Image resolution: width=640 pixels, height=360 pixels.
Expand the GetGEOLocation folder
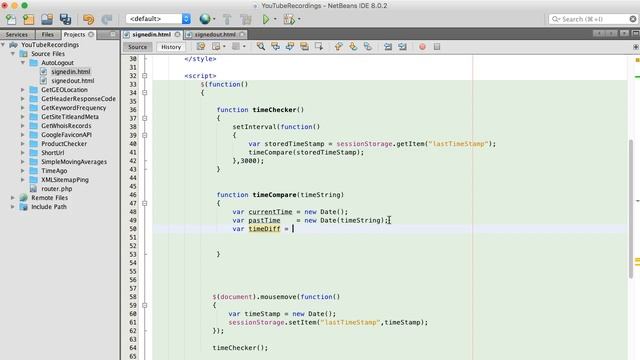pyautogui.click(x=23, y=89)
